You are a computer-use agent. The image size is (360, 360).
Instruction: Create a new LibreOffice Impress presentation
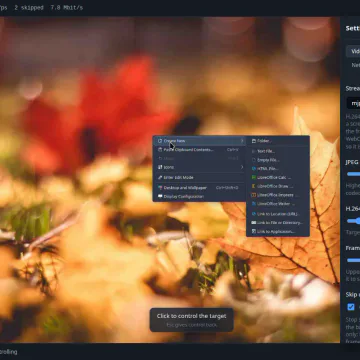(x=278, y=195)
